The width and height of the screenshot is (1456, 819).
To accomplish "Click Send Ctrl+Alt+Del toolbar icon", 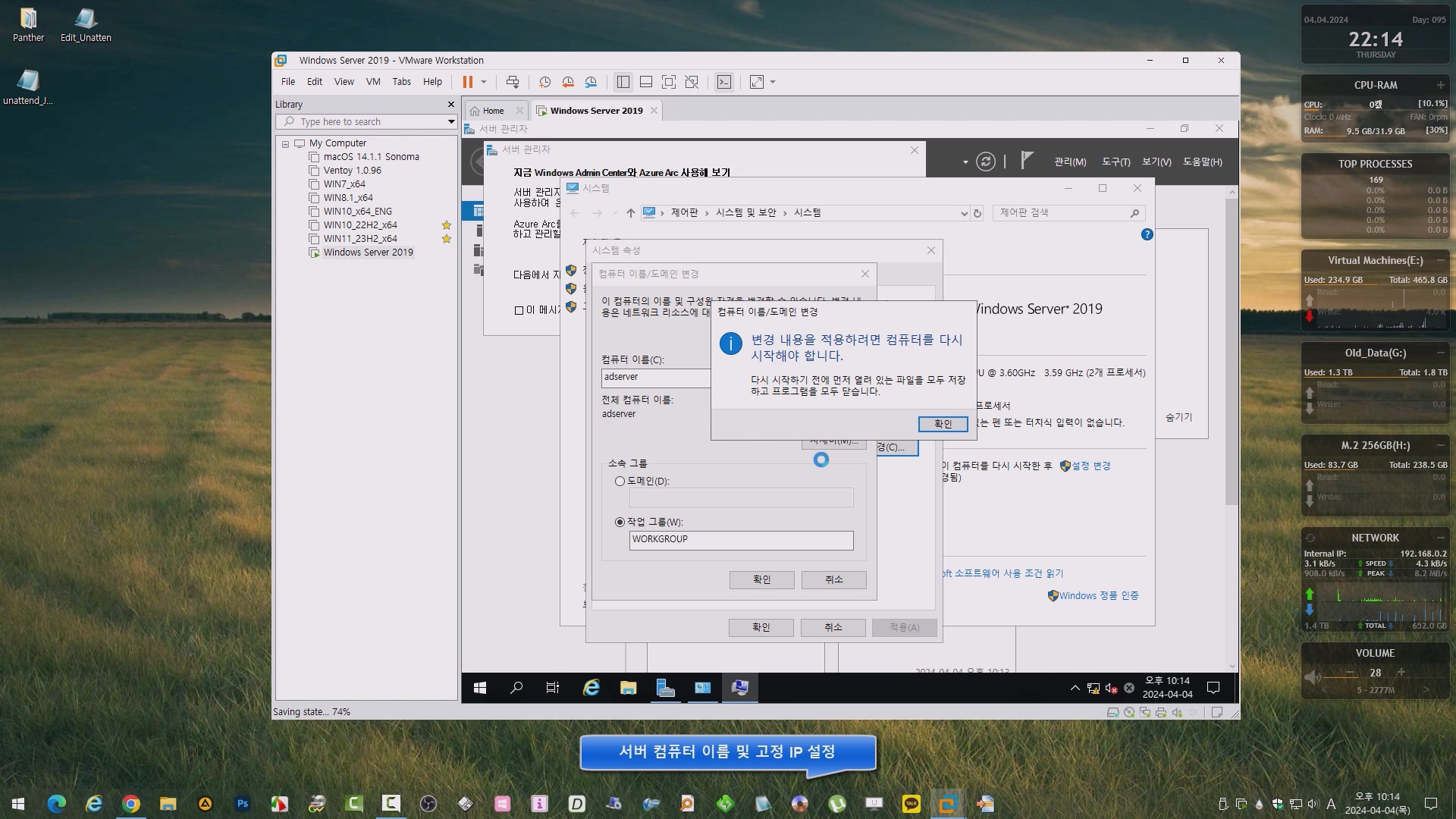I will (513, 82).
